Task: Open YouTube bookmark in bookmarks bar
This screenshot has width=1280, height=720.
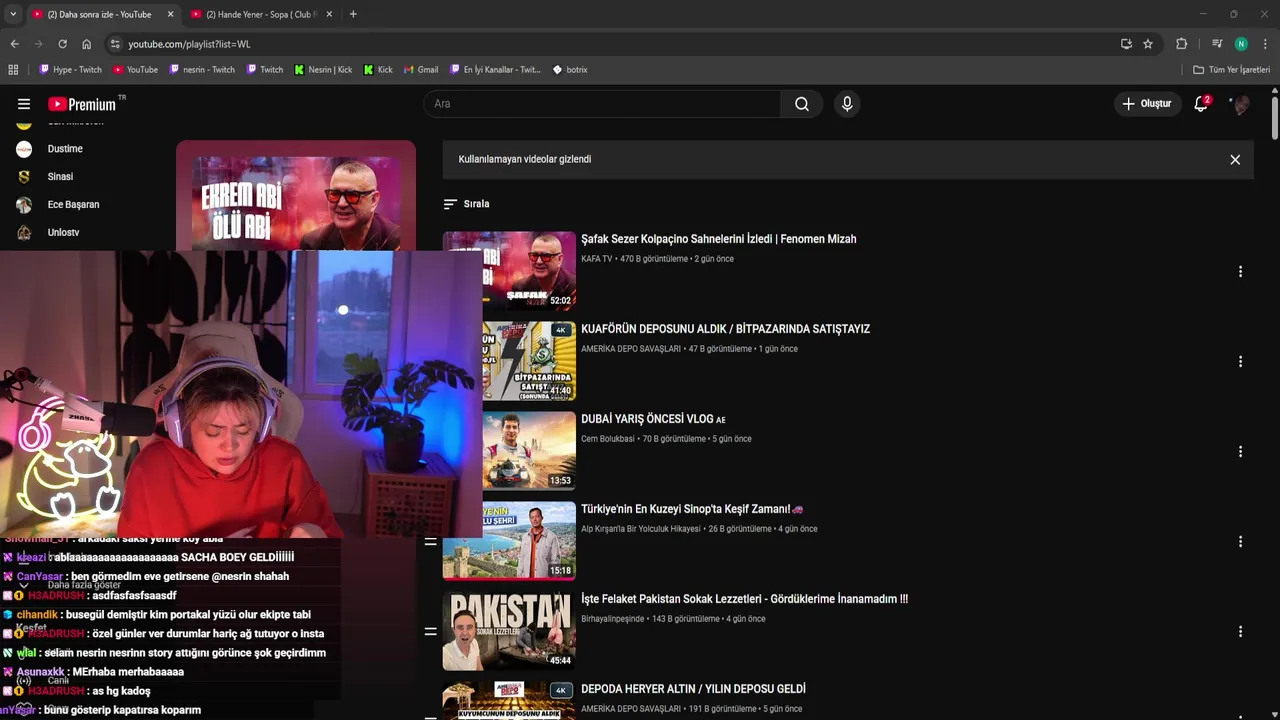Action: pyautogui.click(x=135, y=70)
